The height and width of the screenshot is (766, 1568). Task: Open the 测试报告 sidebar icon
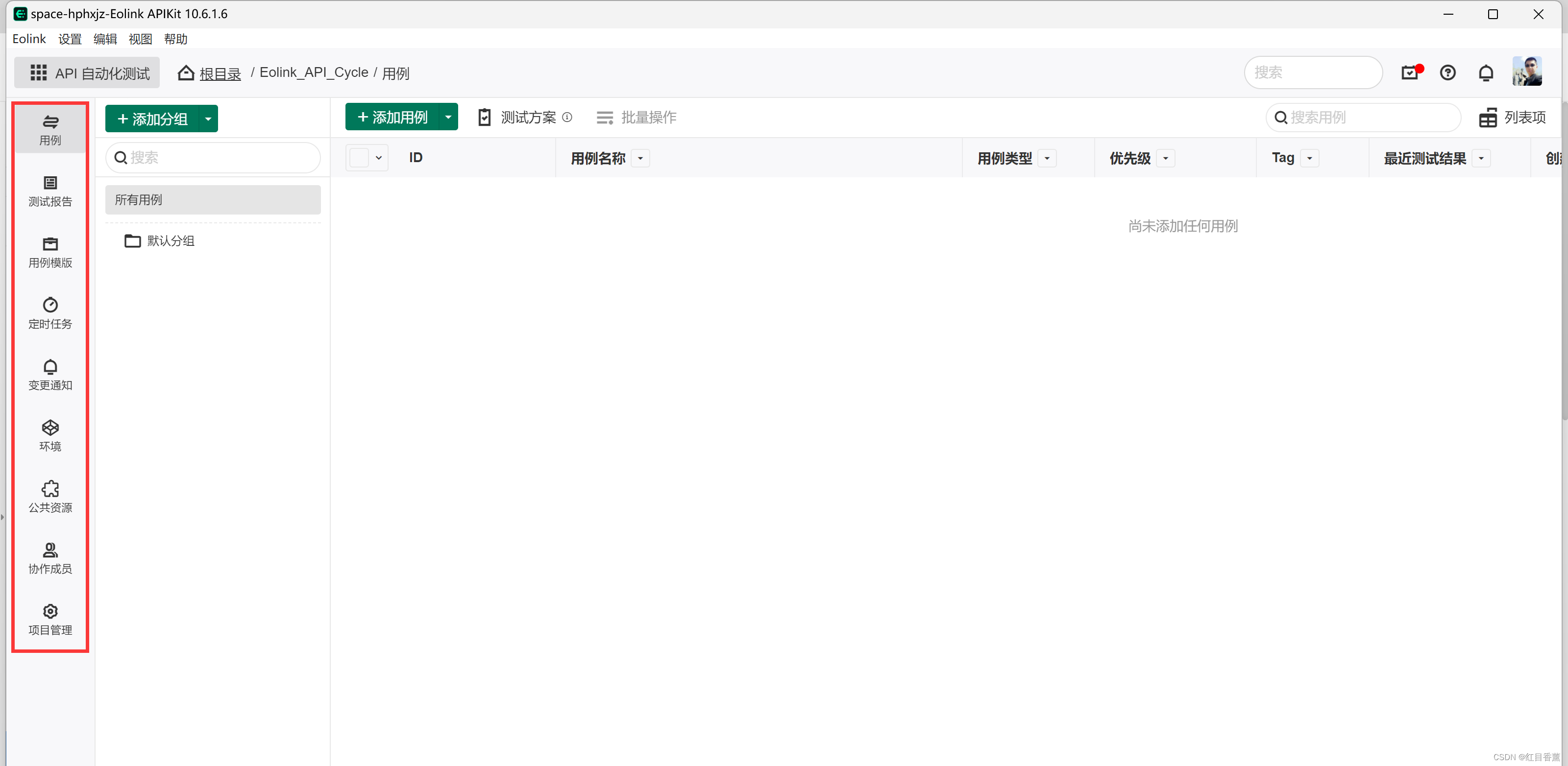50,191
